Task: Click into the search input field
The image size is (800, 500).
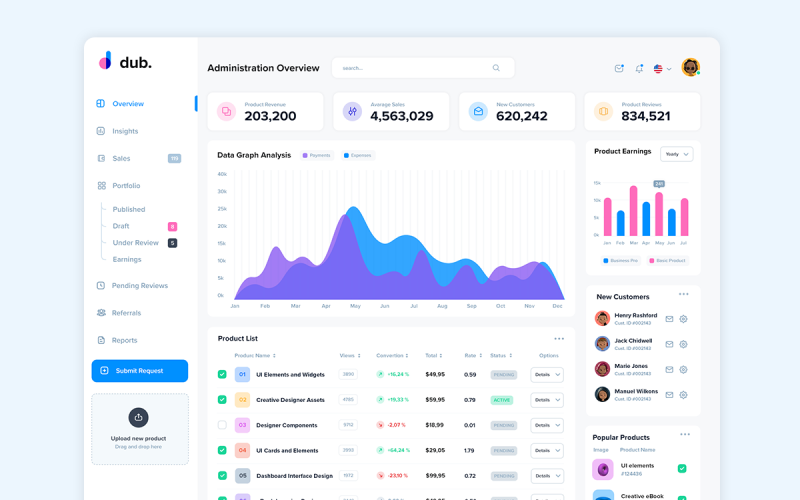Action: click(410, 68)
